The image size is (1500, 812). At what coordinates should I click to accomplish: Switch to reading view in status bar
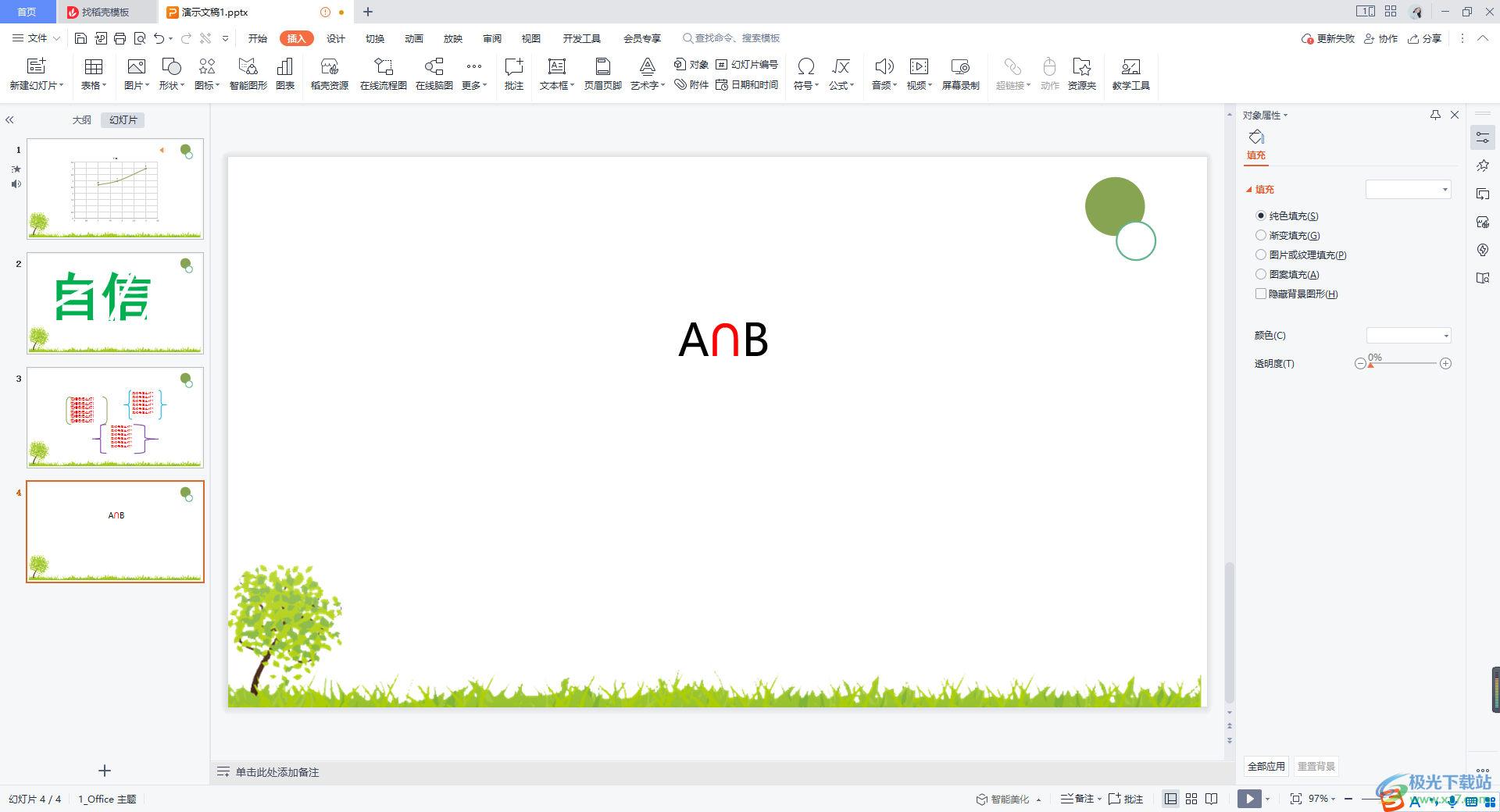[x=1212, y=799]
